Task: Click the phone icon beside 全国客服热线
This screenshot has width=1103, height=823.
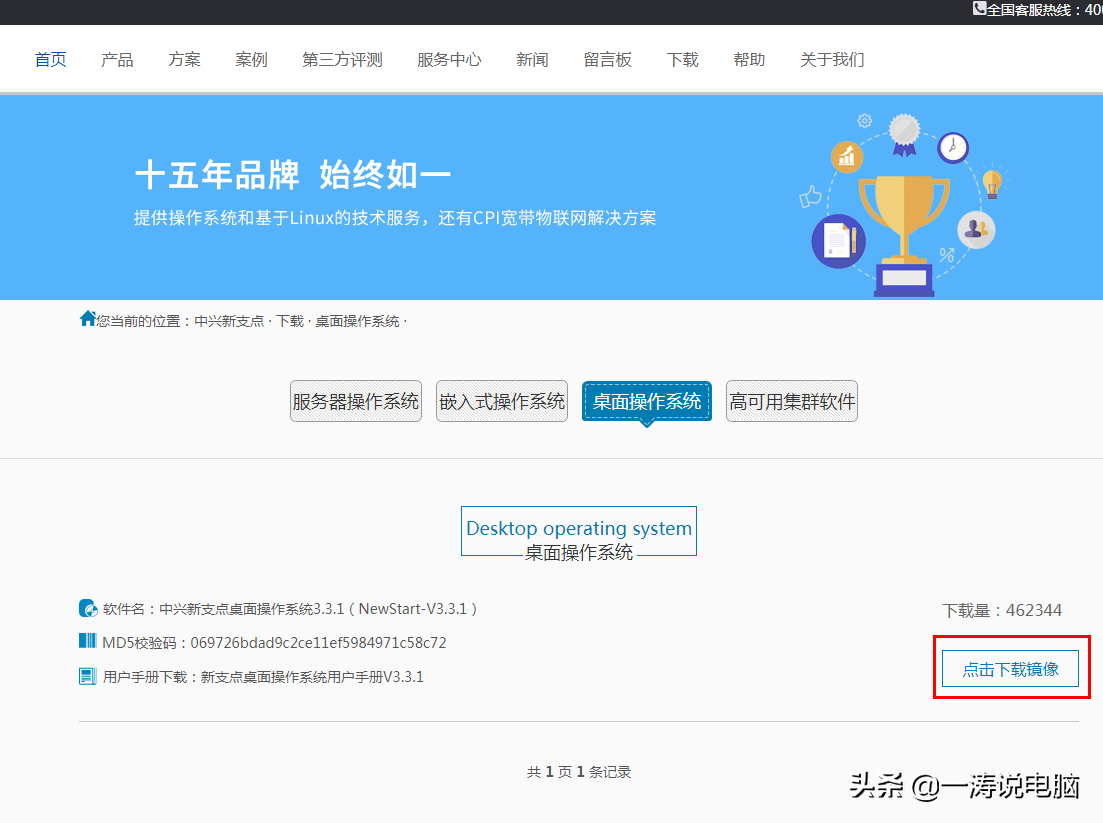Action: click(979, 8)
